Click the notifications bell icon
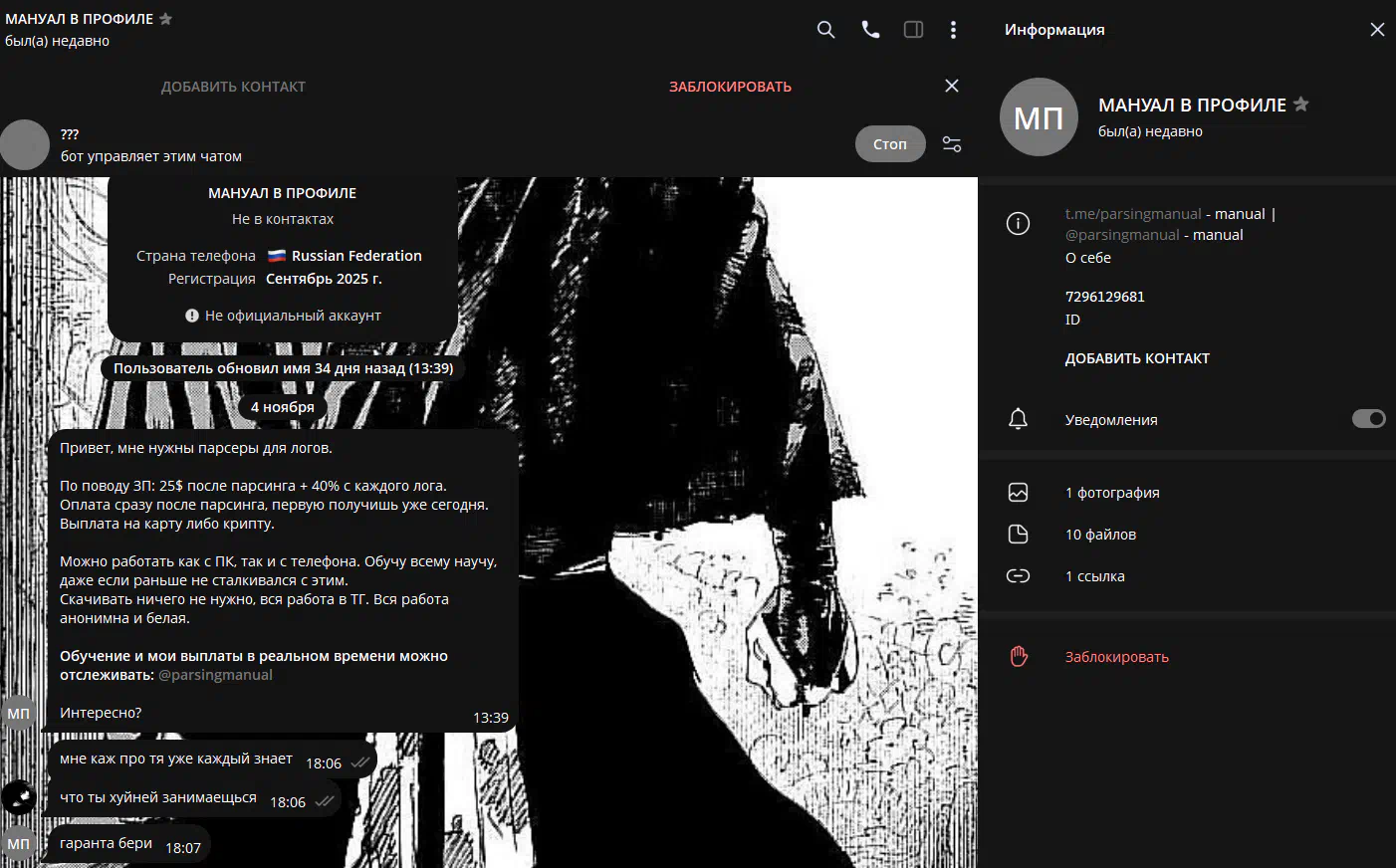 pos(1018,419)
